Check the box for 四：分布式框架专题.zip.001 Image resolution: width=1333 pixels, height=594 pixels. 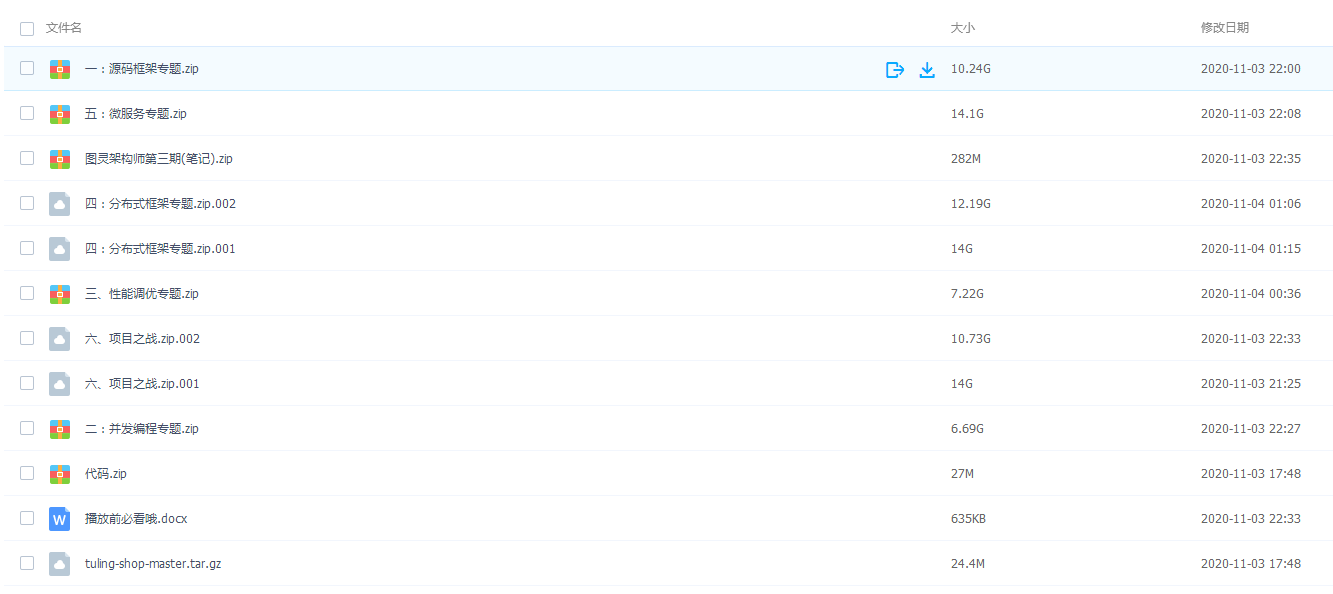coord(27,248)
